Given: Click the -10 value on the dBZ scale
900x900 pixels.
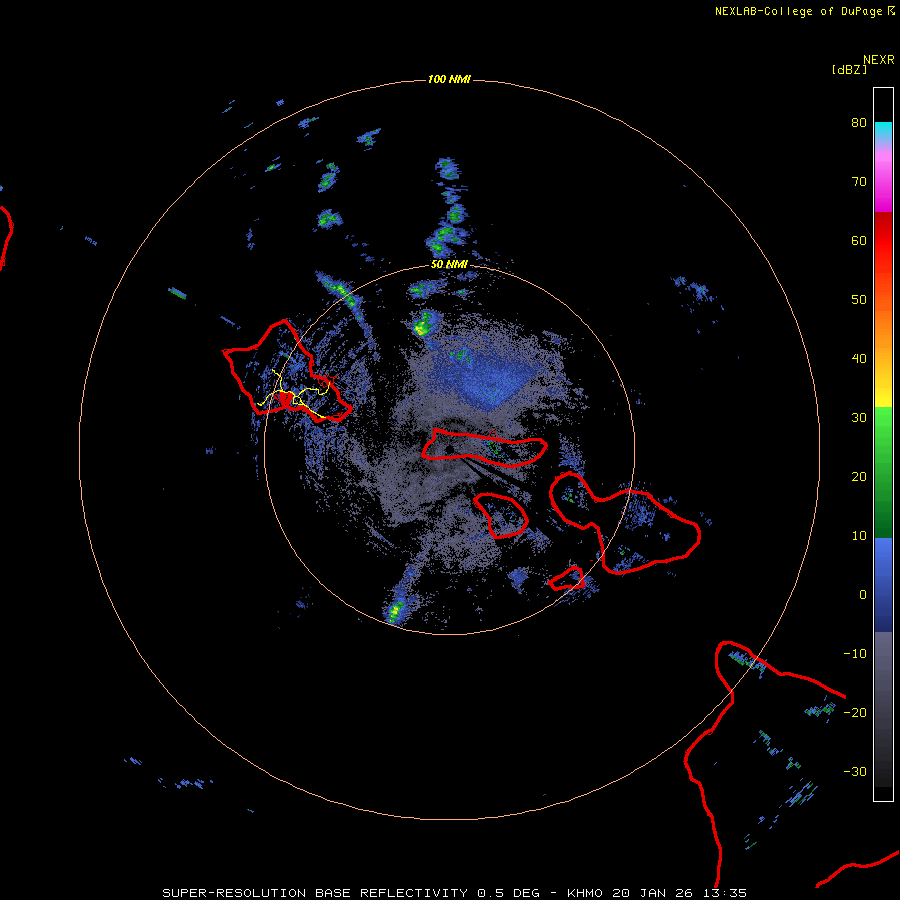Looking at the screenshot, I should (855, 654).
